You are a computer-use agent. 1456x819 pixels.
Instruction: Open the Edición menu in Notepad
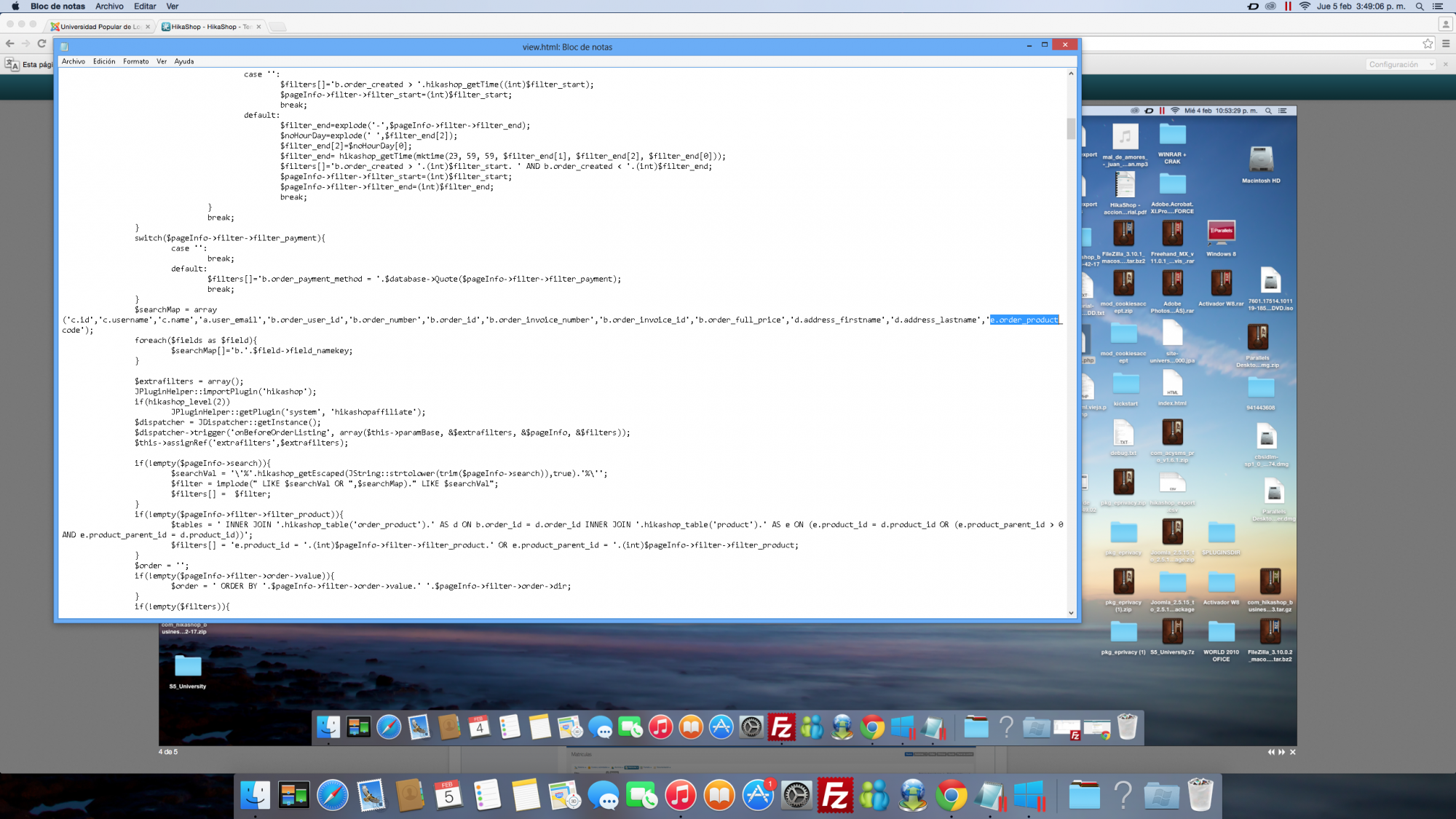(104, 62)
